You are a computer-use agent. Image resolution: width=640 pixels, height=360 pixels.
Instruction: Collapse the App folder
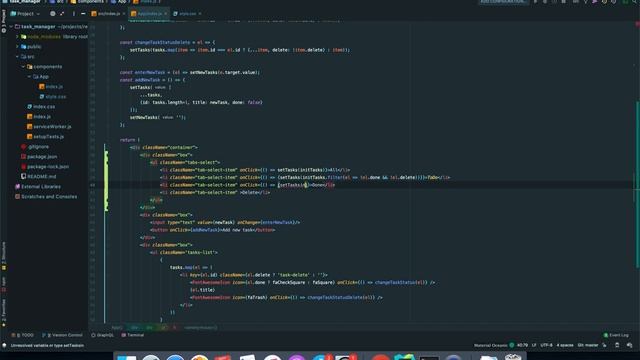pyautogui.click(x=29, y=76)
